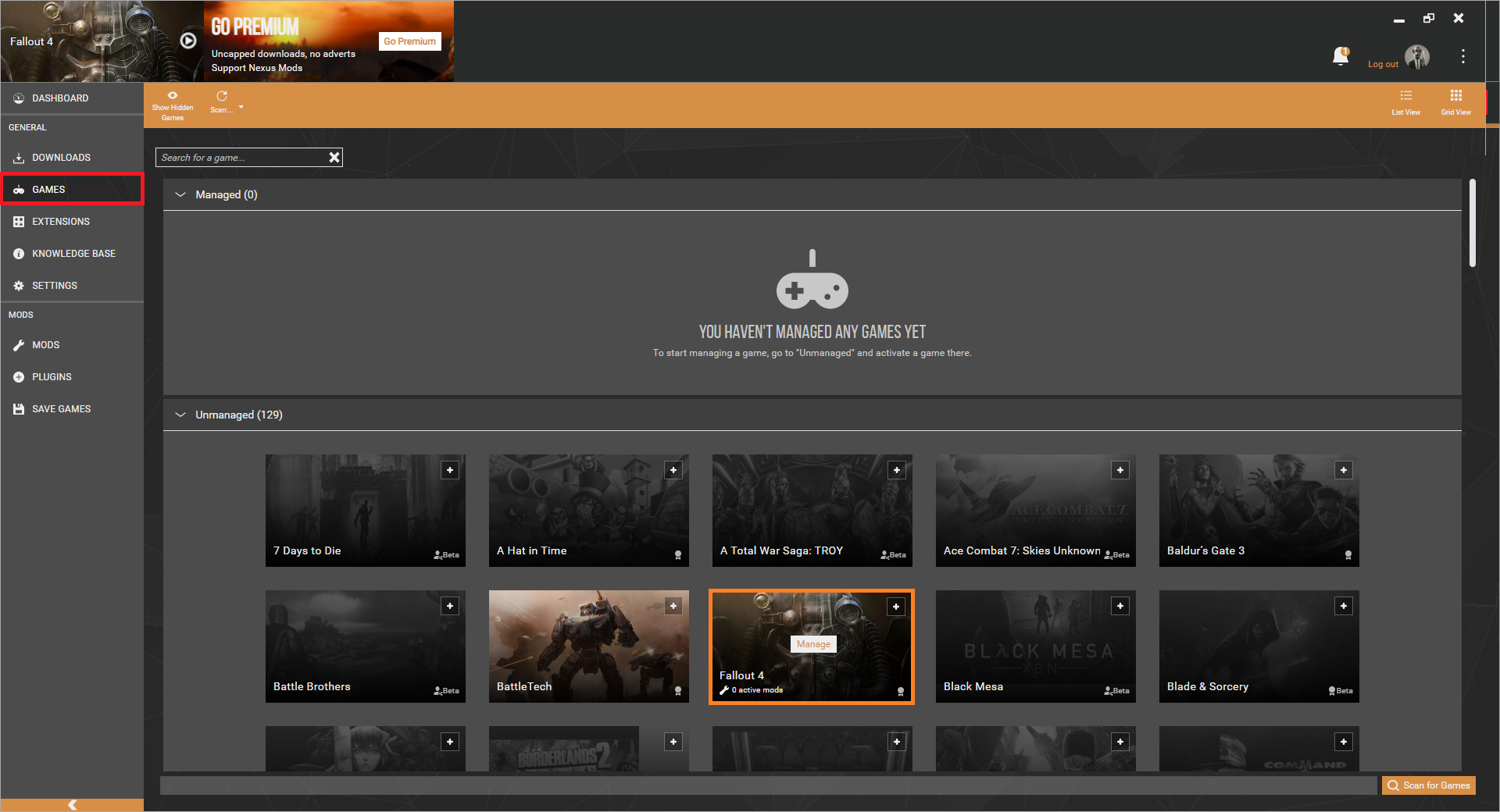Screen dimensions: 1500x812
Task: Select the Black Mesa thumbnail
Action: tap(1036, 646)
